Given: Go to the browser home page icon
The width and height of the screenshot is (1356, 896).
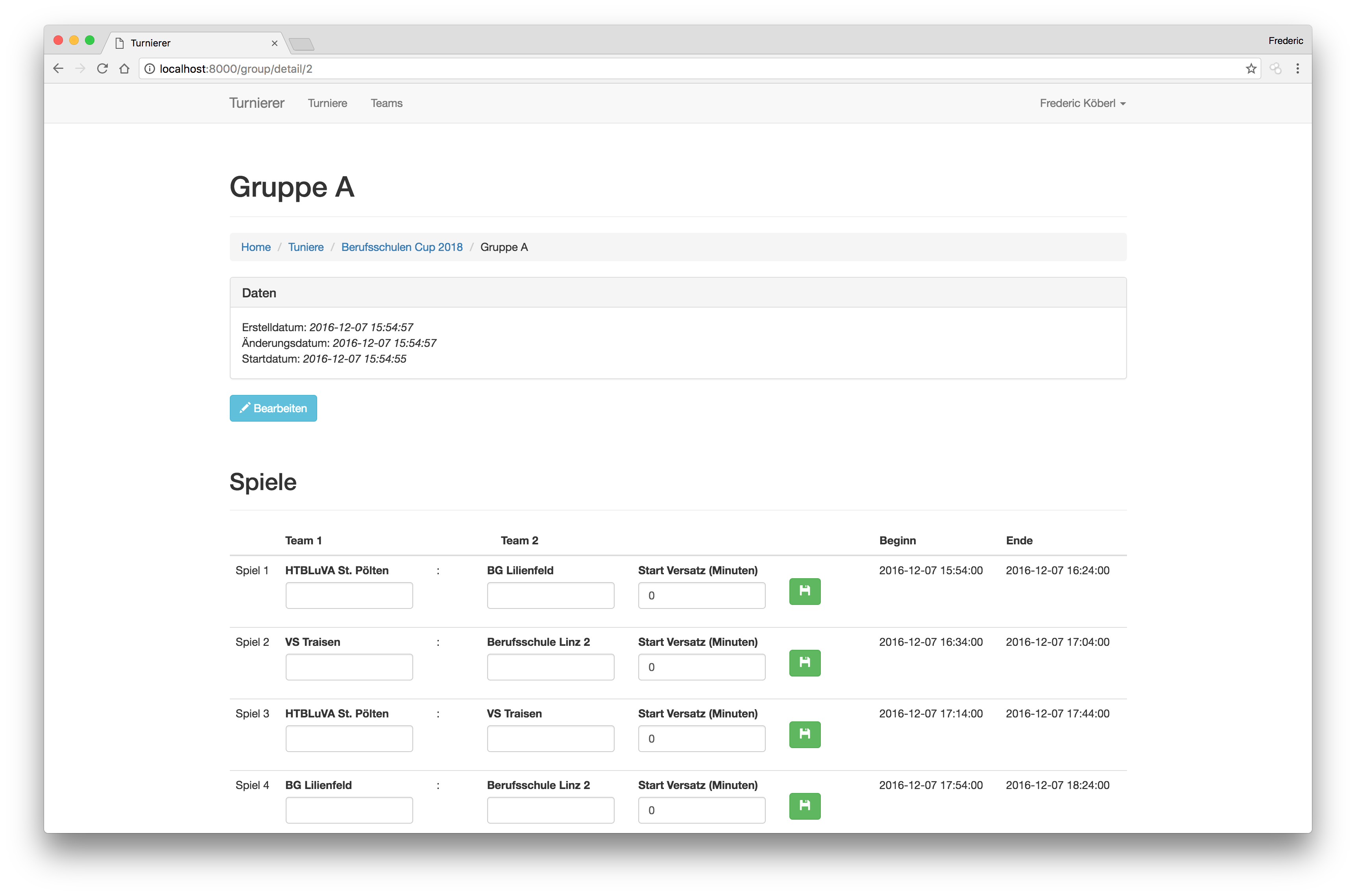Looking at the screenshot, I should point(124,68).
